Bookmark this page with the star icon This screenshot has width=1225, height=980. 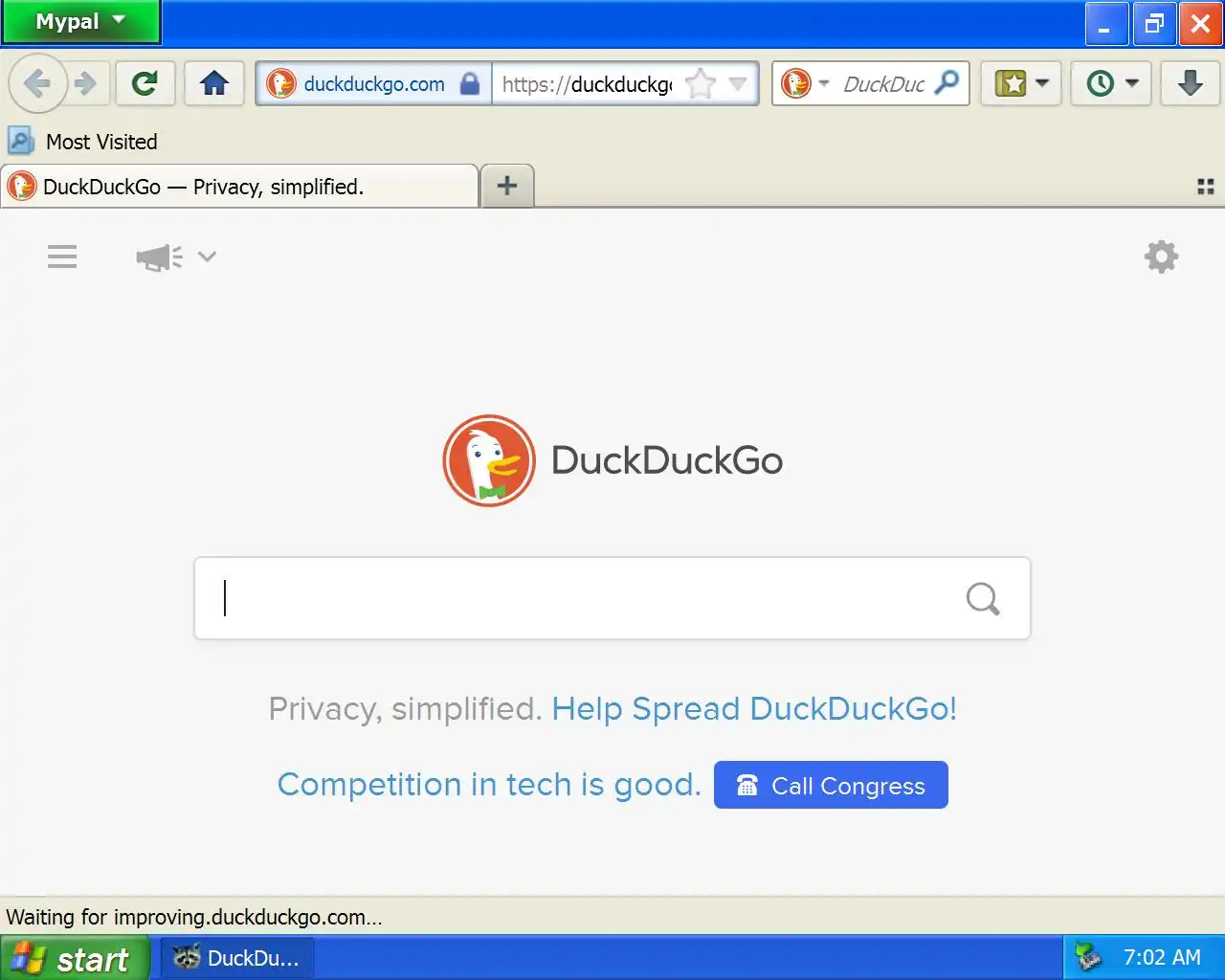tap(701, 84)
